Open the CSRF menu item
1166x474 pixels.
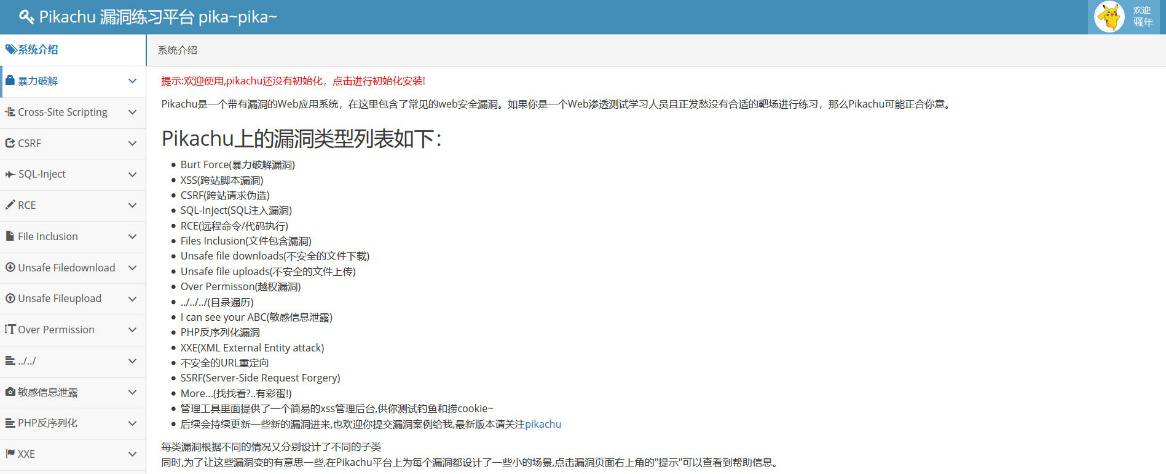73,143
